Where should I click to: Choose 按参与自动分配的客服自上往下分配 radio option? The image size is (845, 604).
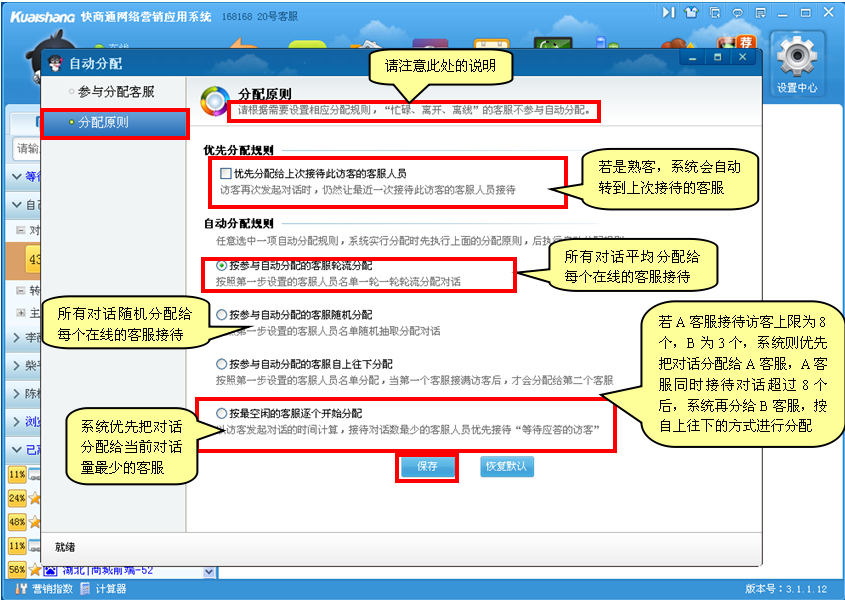(222, 364)
